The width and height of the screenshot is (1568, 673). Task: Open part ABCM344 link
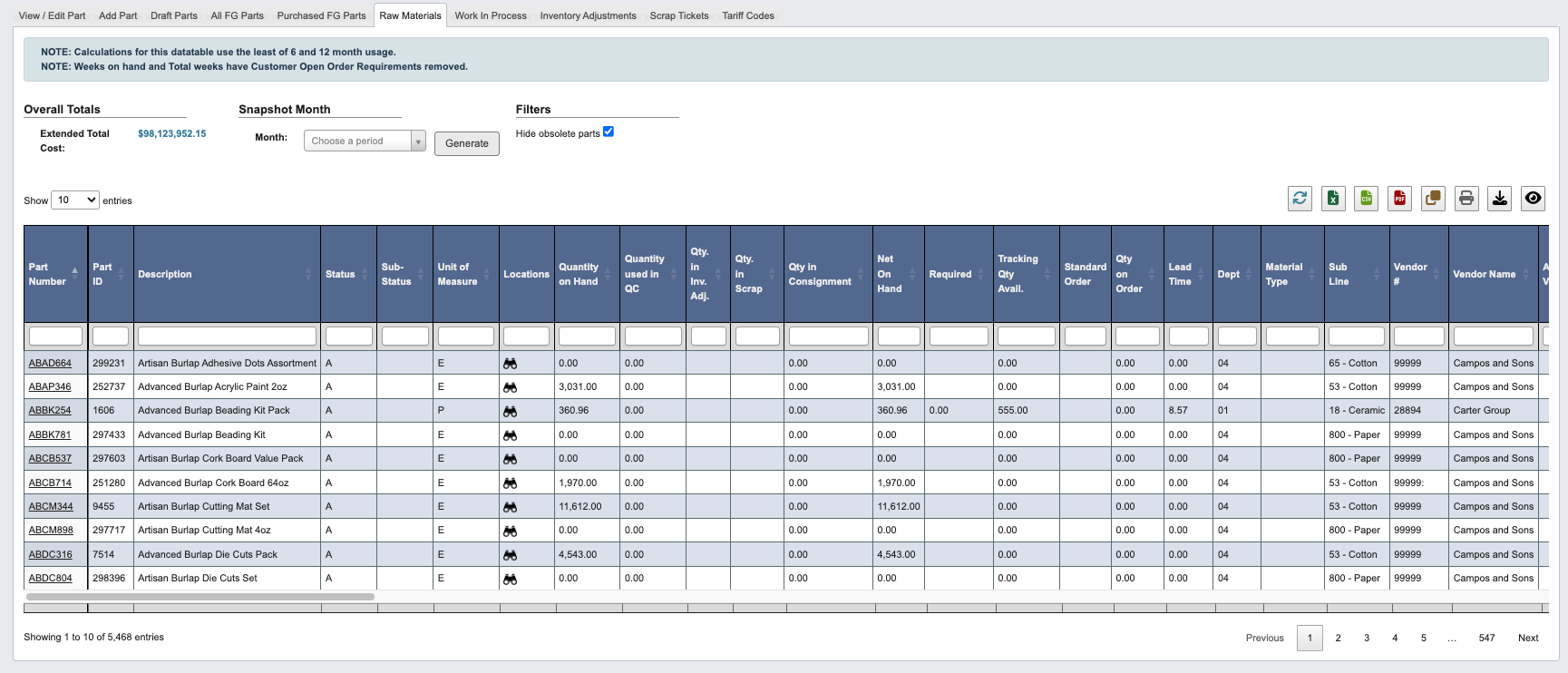point(51,507)
